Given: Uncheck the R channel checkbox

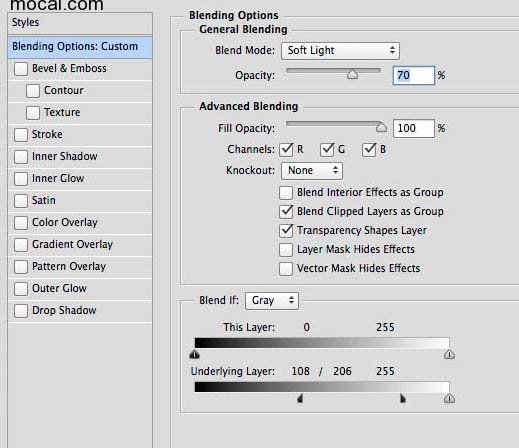Looking at the screenshot, I should click(x=286, y=150).
